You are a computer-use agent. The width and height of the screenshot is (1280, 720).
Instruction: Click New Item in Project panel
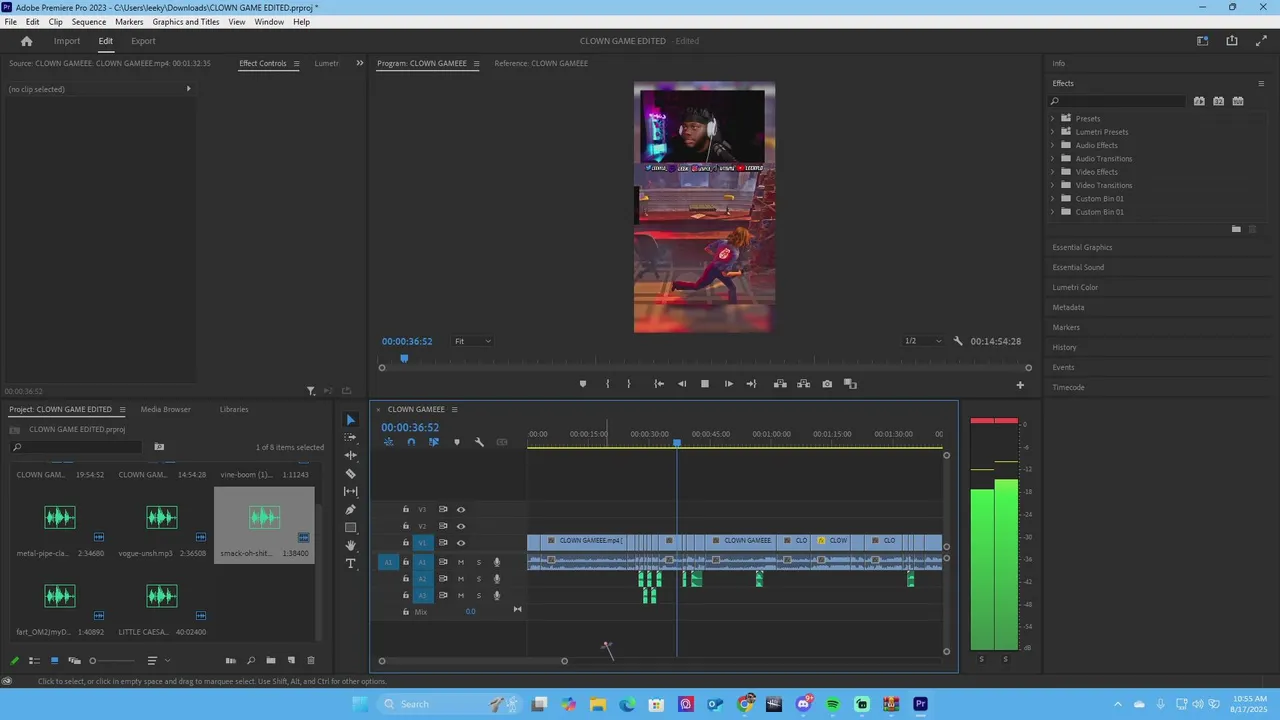coord(291,661)
